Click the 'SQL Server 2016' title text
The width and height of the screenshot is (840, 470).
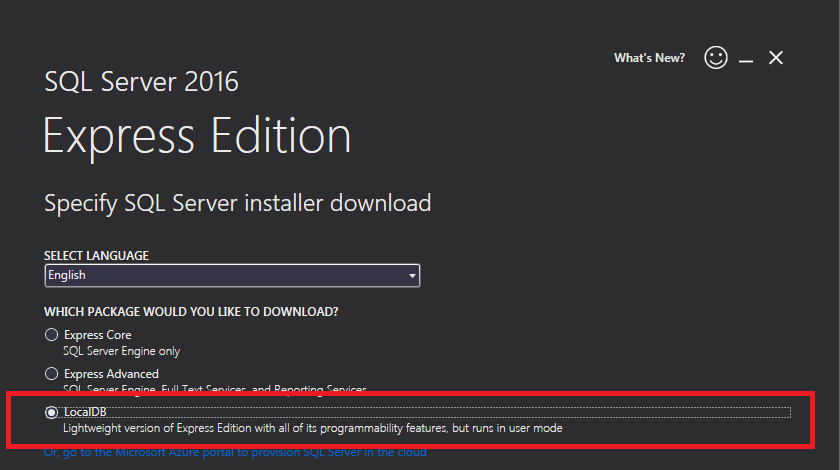pos(141,81)
